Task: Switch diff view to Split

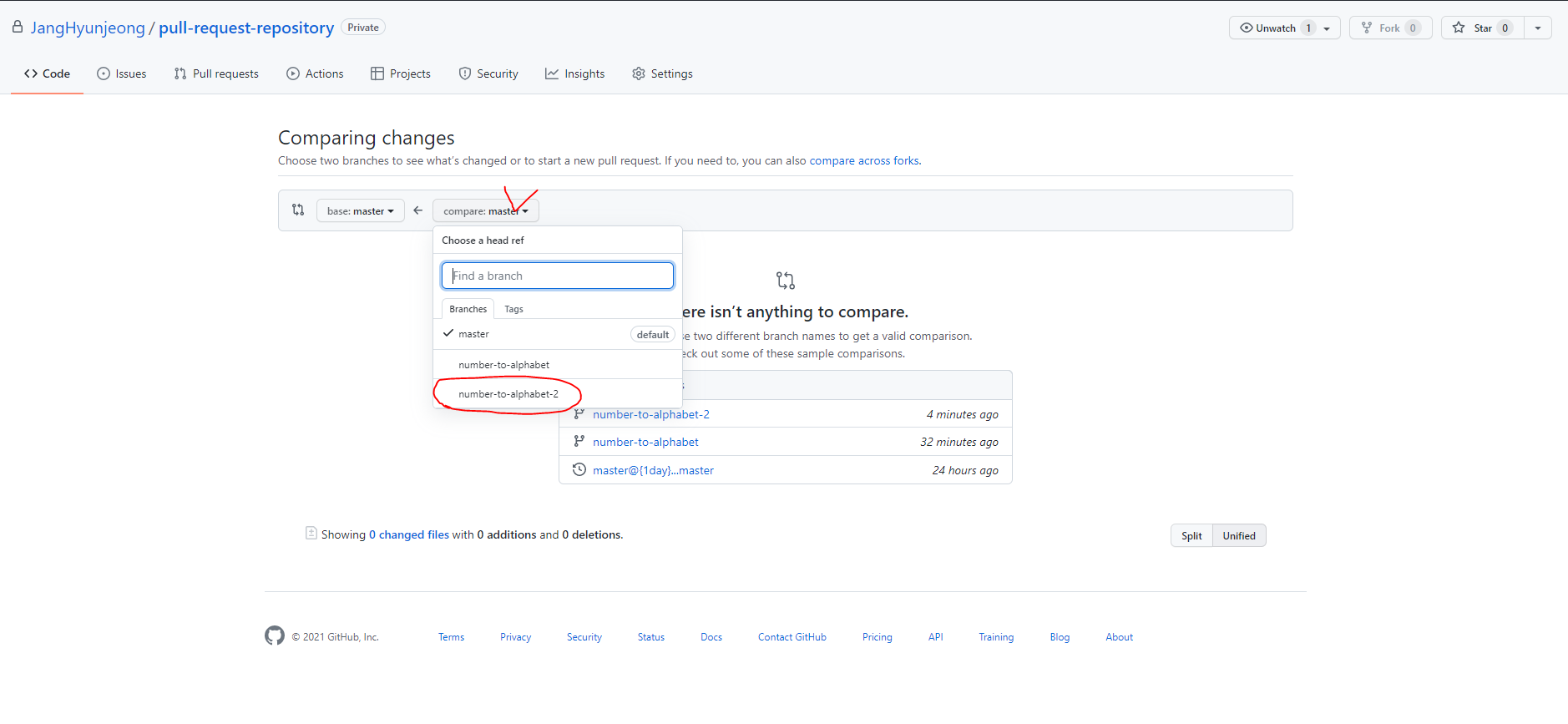Action: coord(1191,536)
